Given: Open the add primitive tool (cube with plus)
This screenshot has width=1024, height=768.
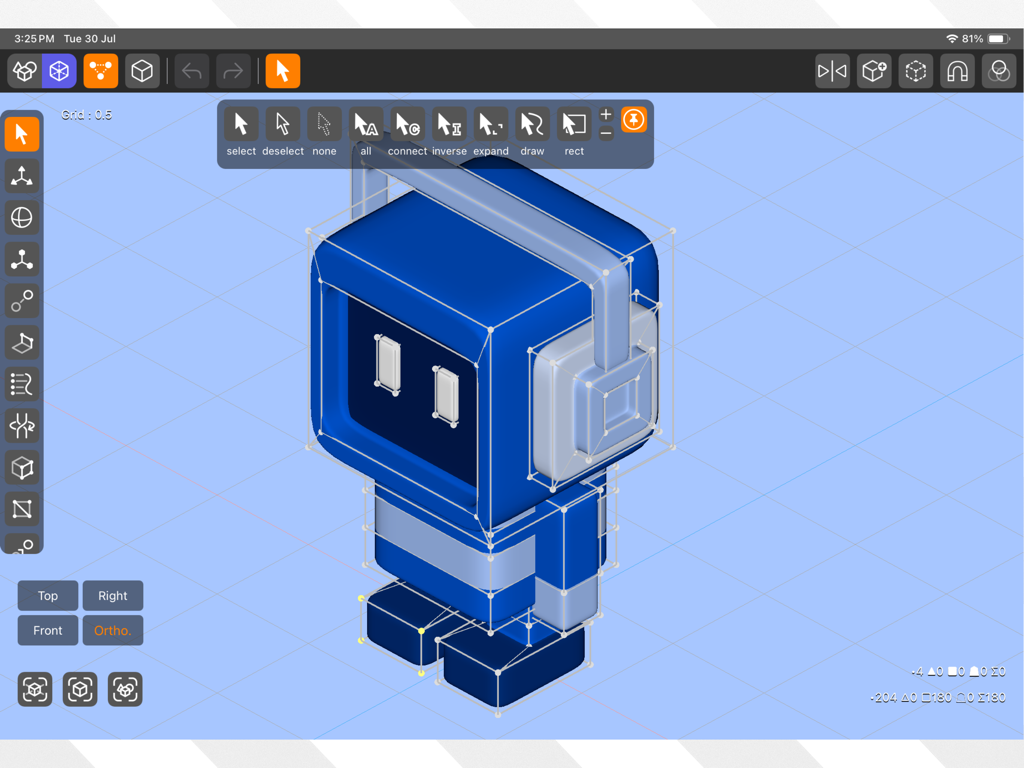Looking at the screenshot, I should coord(874,71).
